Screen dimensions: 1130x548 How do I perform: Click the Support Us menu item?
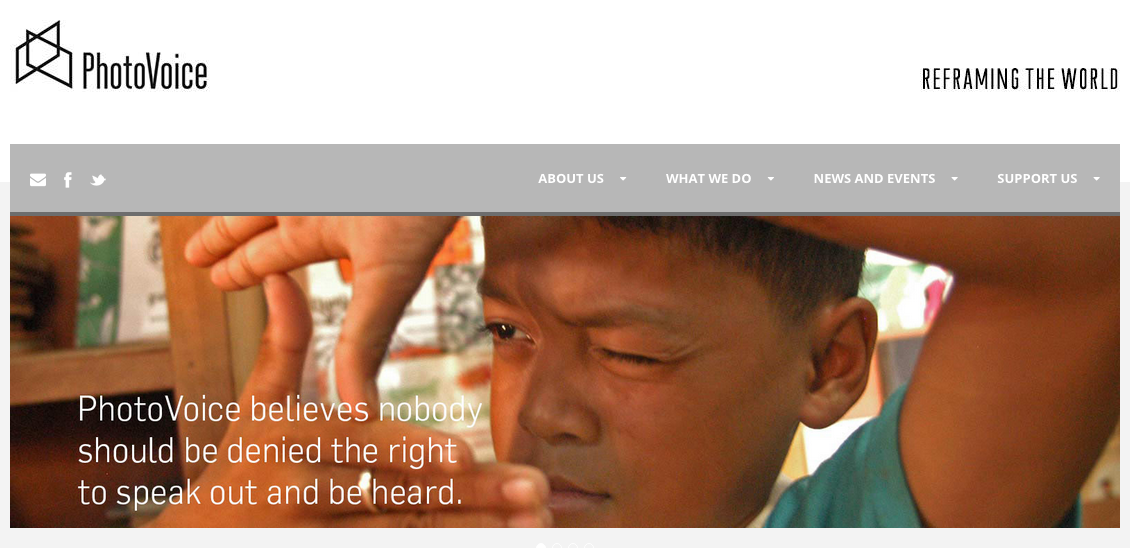1037,179
